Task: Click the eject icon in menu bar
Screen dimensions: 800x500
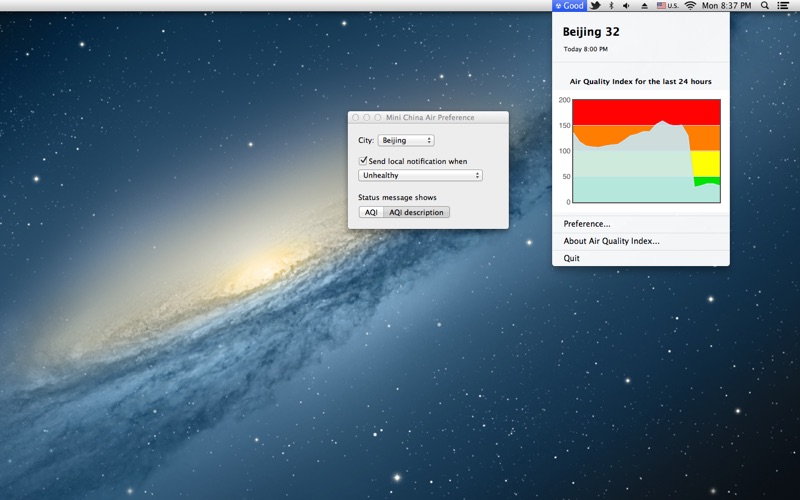Action: (x=644, y=6)
